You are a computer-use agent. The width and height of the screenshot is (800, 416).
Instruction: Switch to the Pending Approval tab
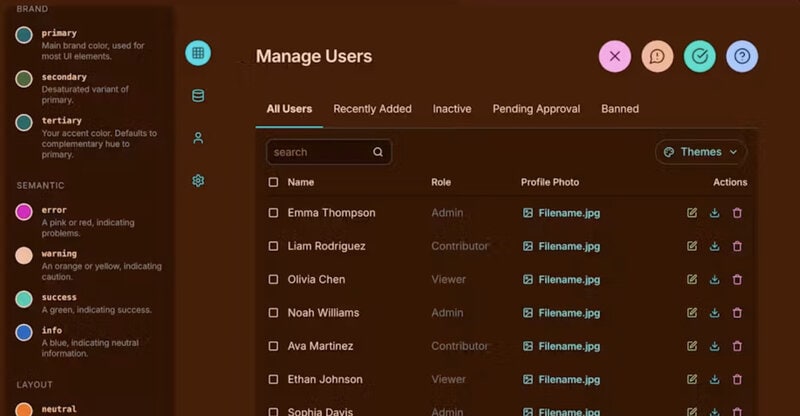[x=536, y=109]
